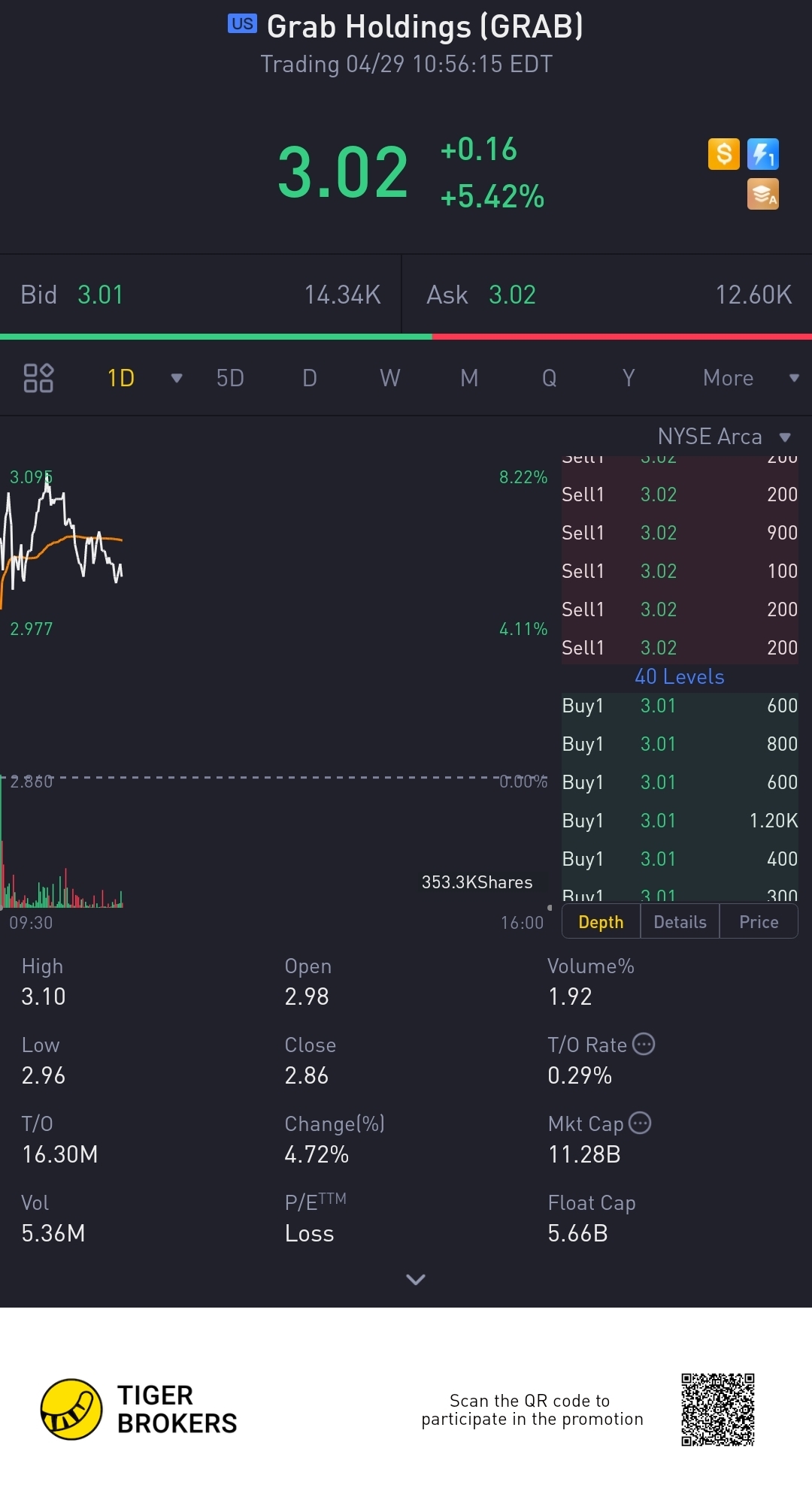Expand the 1D timeframe dropdown arrow

point(177,378)
